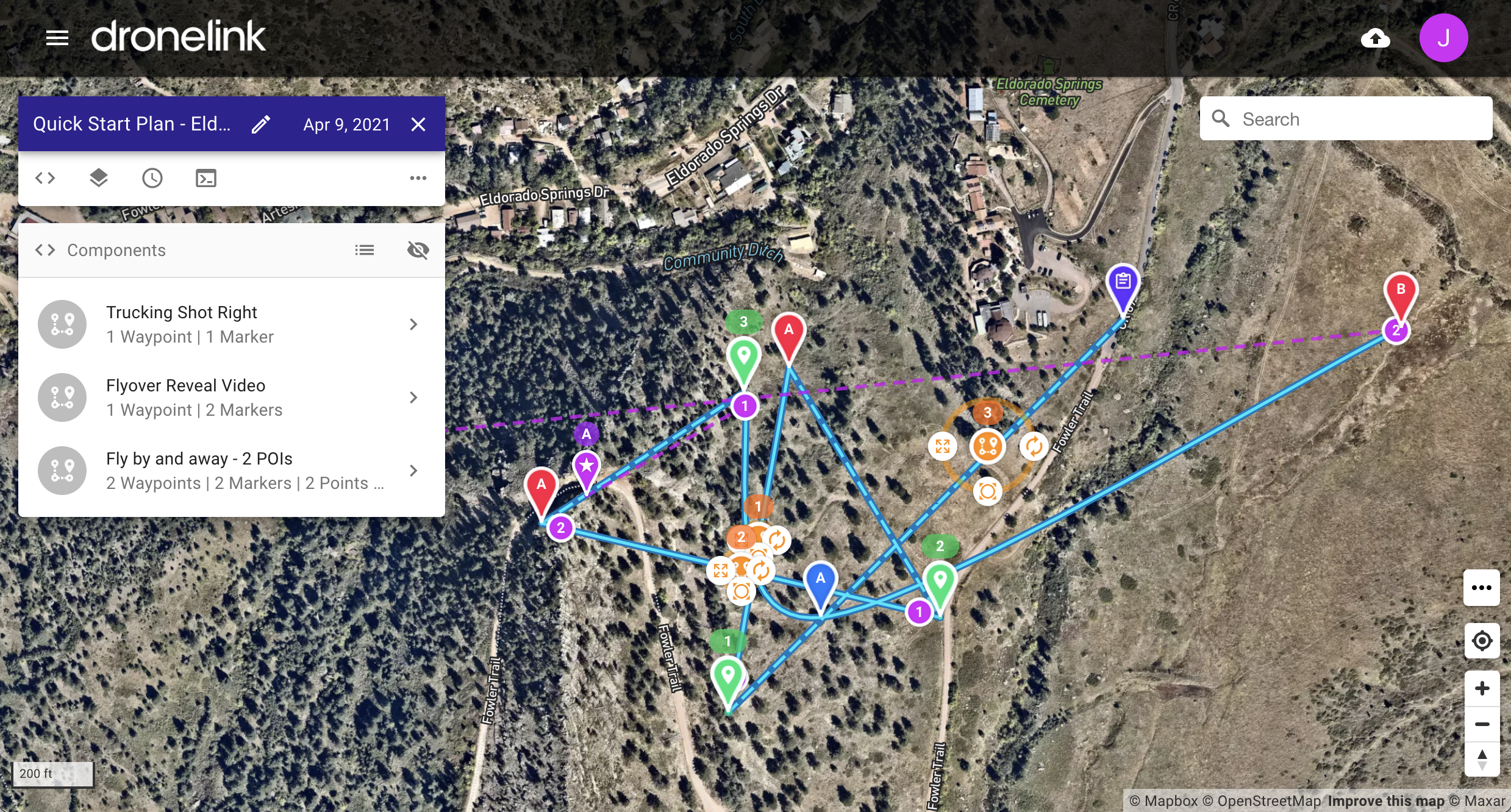
Task: Click the map Search field
Action: (x=1346, y=119)
